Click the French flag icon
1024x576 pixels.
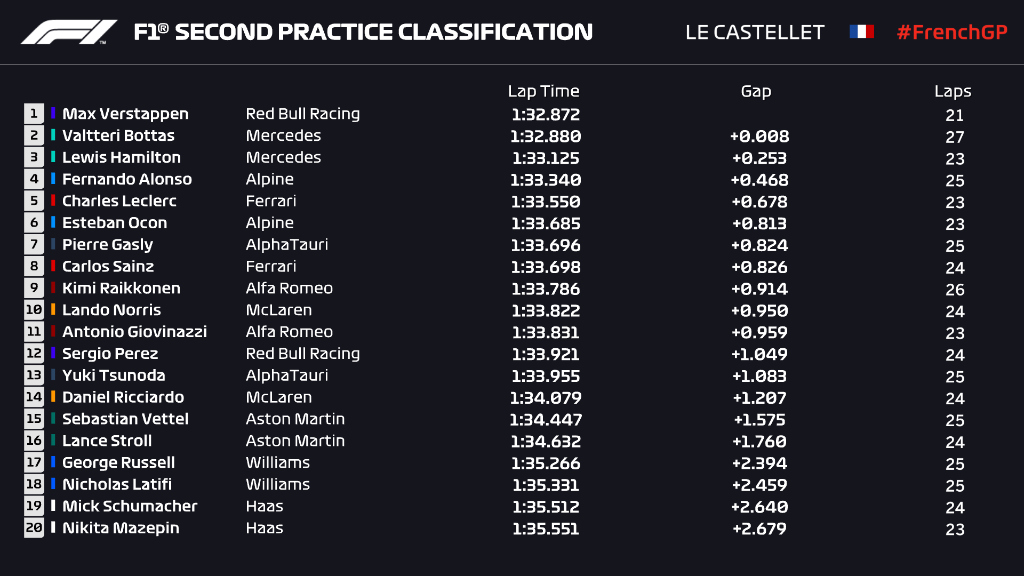(861, 32)
